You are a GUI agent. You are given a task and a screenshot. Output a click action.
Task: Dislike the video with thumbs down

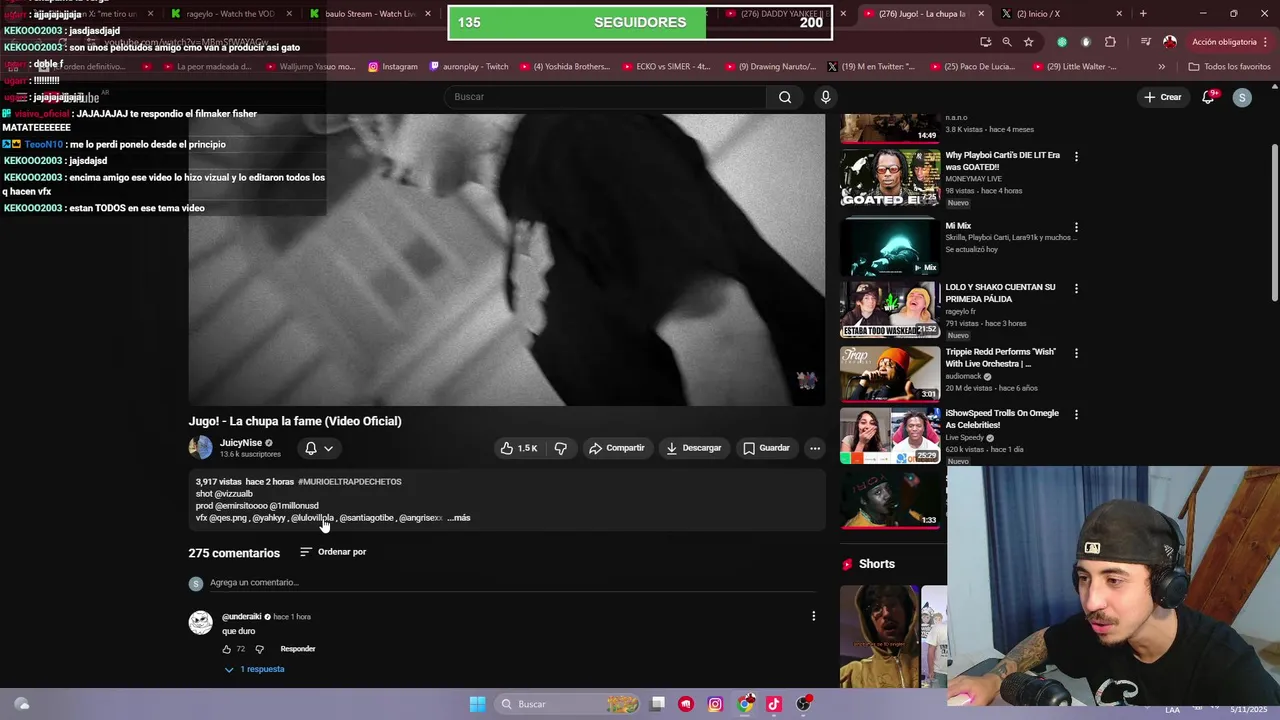point(561,448)
